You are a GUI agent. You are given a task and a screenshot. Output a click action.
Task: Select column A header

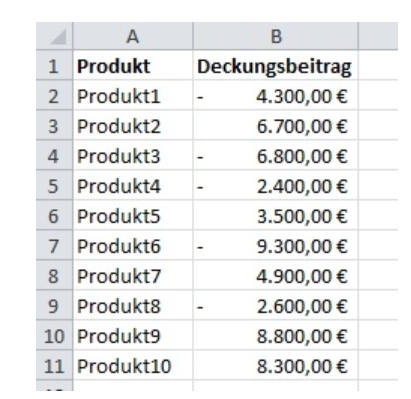click(x=133, y=36)
